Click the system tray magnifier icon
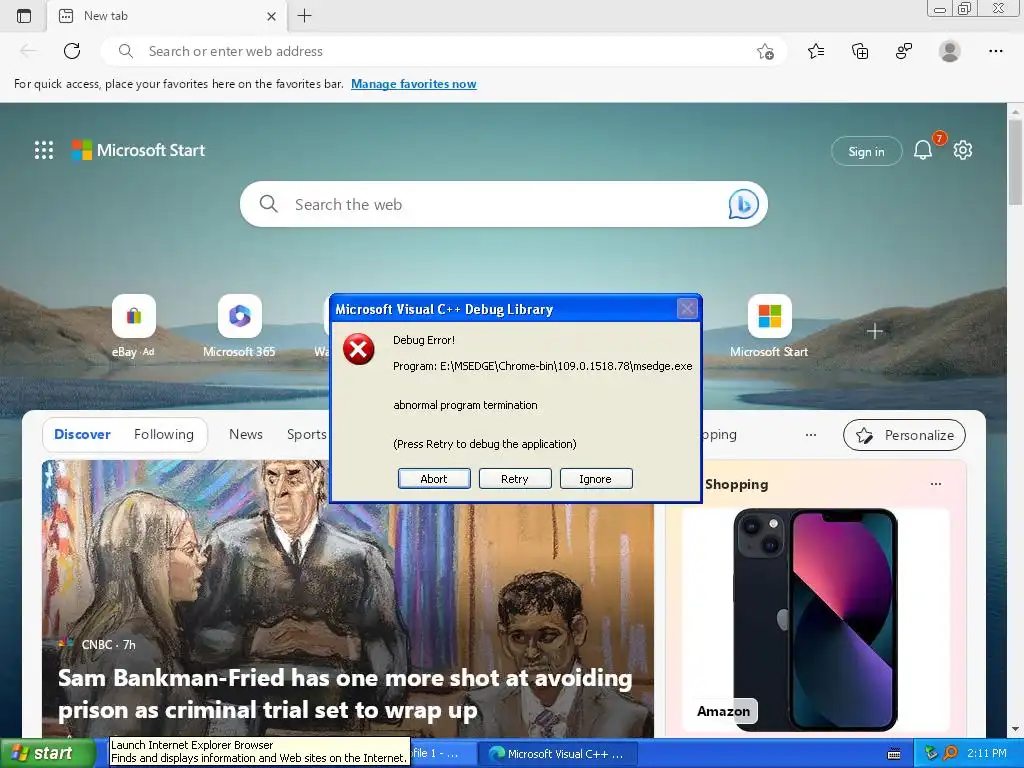This screenshot has width=1024, height=768. pyautogui.click(x=951, y=754)
